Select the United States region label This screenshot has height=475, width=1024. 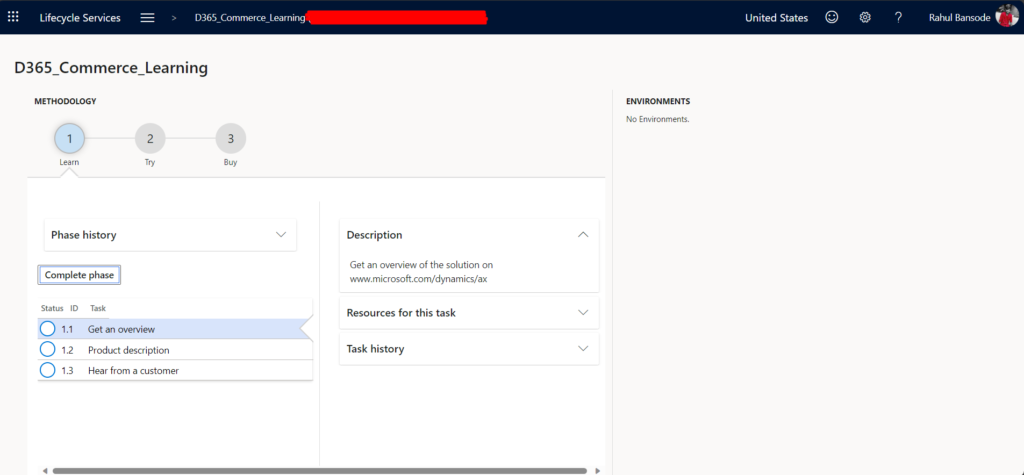point(776,18)
